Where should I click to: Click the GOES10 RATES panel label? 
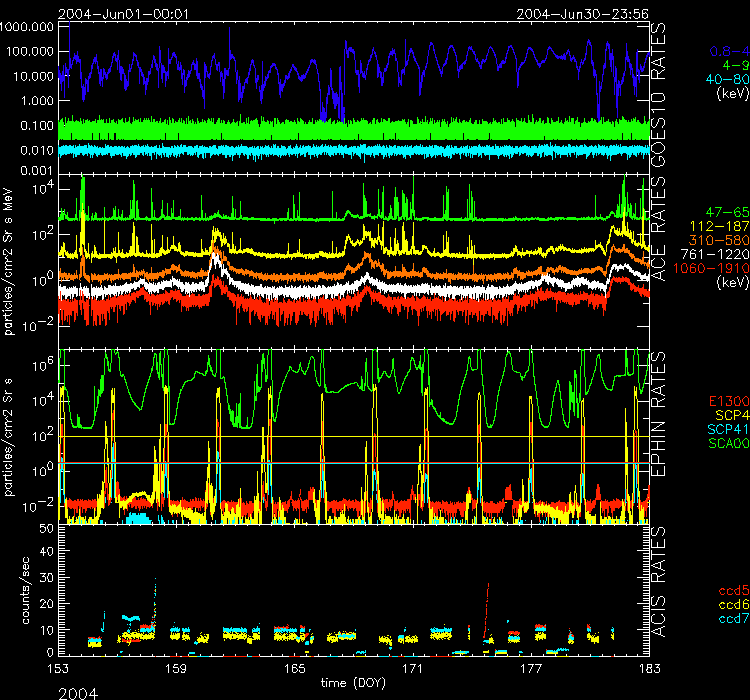click(660, 95)
